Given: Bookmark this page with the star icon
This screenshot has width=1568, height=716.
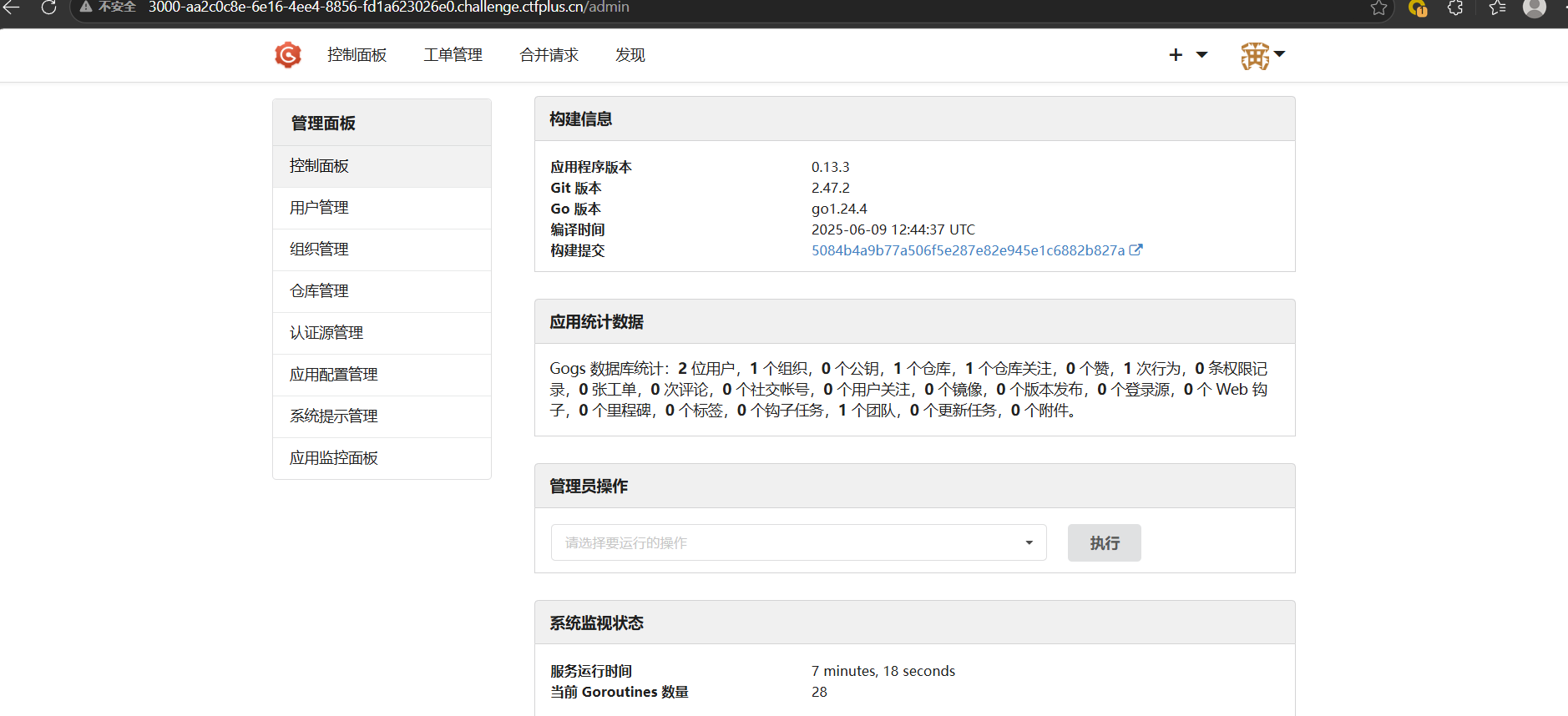Looking at the screenshot, I should tap(1378, 8).
